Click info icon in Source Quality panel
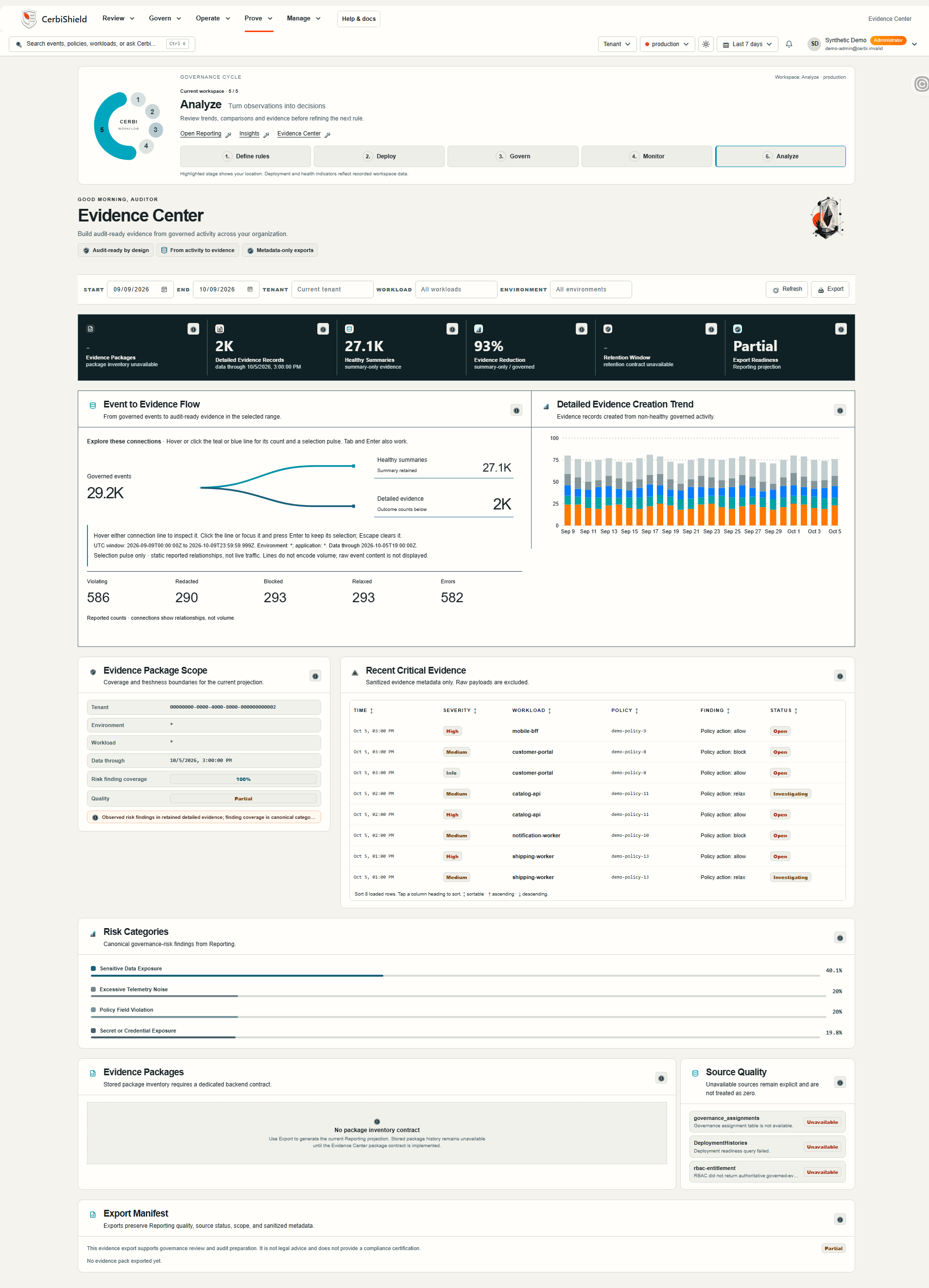This screenshot has width=929, height=1288. [x=840, y=1083]
